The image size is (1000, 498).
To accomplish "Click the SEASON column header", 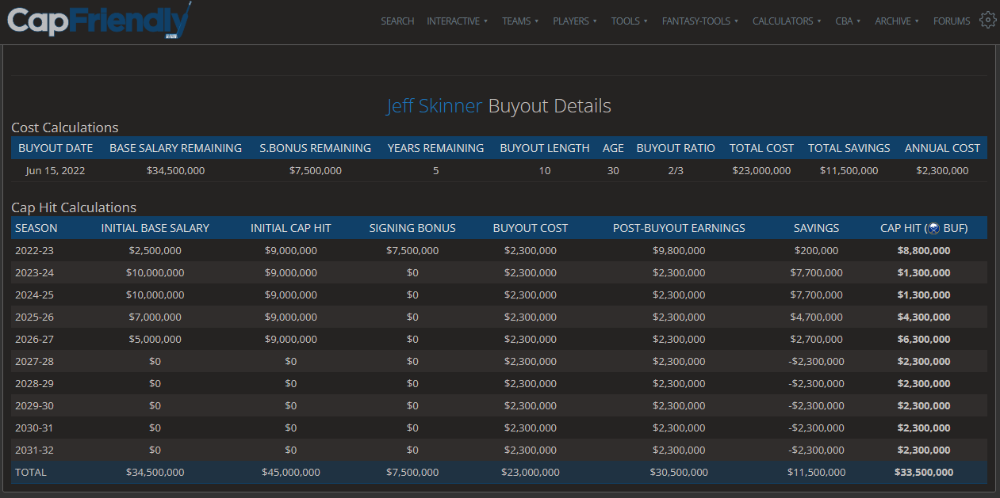I will 36,228.
